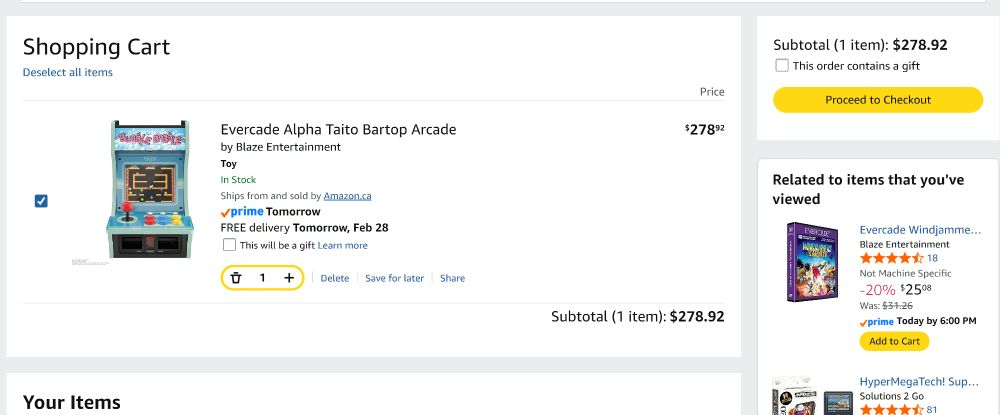Click the trash icon in quantity selector
This screenshot has width=1000, height=415.
[x=236, y=278]
